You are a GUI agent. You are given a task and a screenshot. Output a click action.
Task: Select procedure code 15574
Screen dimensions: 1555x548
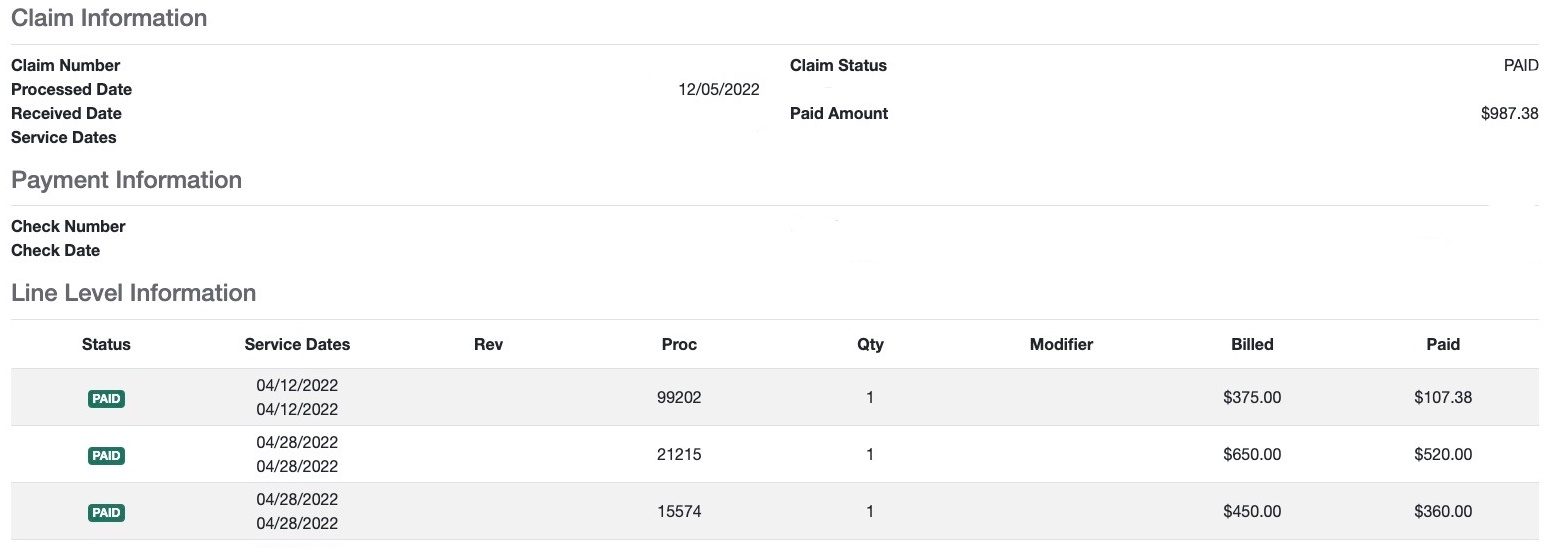(679, 511)
